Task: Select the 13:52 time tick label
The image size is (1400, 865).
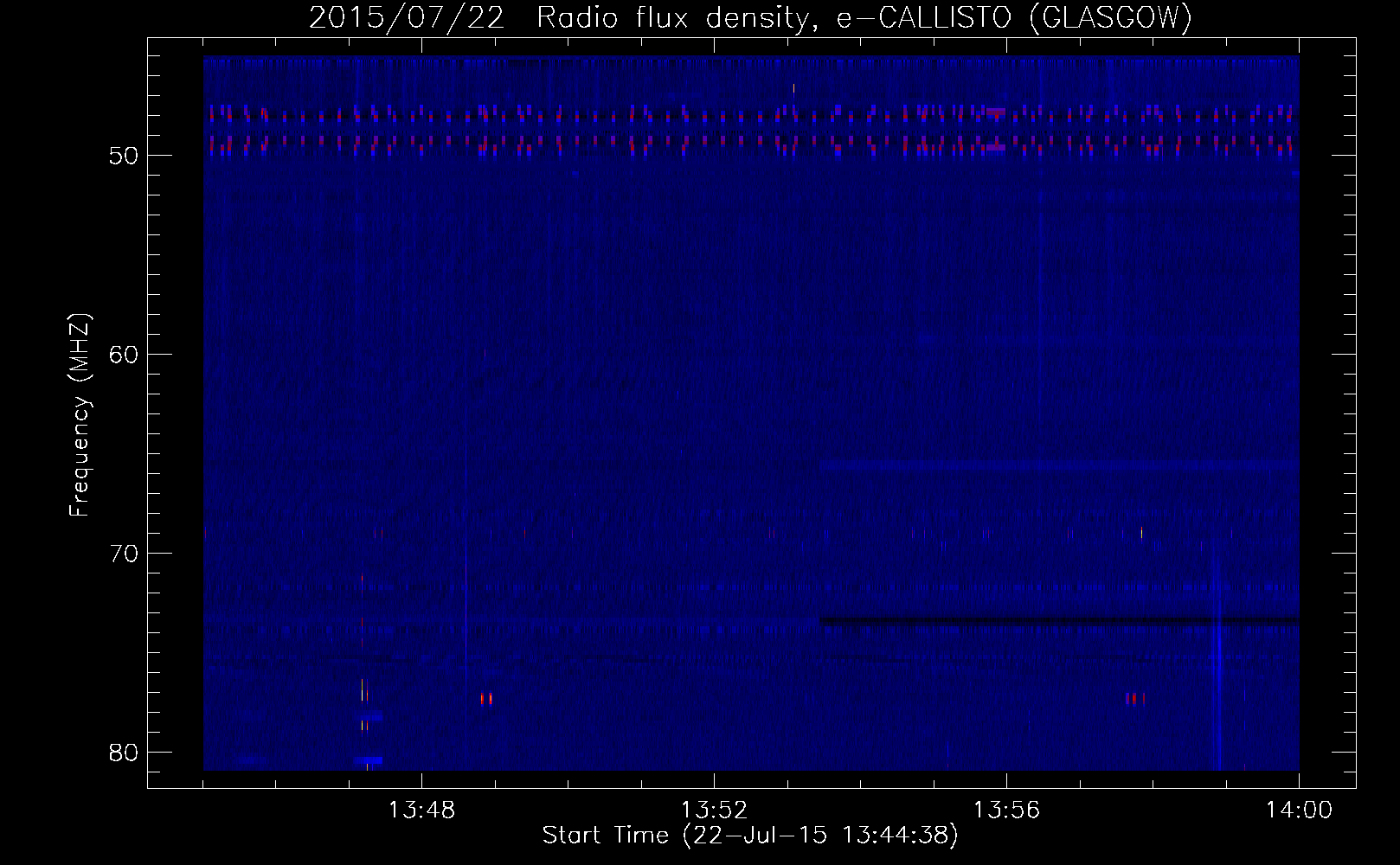Action: pos(714,811)
